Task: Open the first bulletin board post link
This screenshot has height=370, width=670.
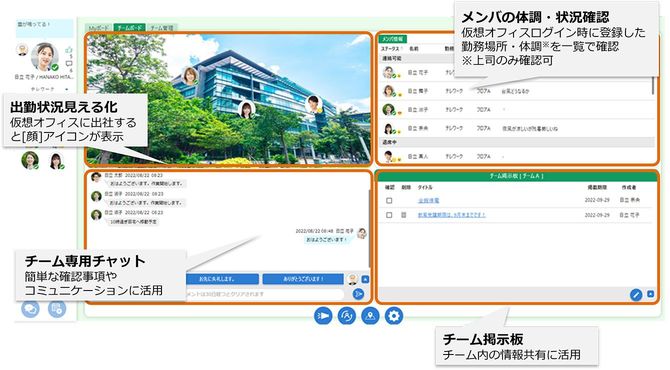Action: tap(428, 200)
